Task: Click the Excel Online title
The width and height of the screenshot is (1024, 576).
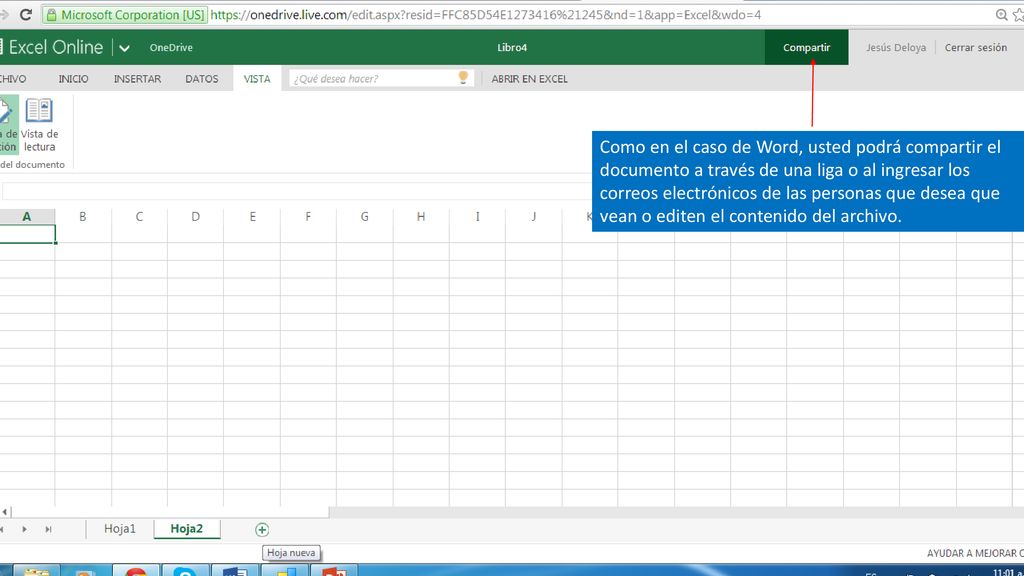Action: click(x=56, y=47)
